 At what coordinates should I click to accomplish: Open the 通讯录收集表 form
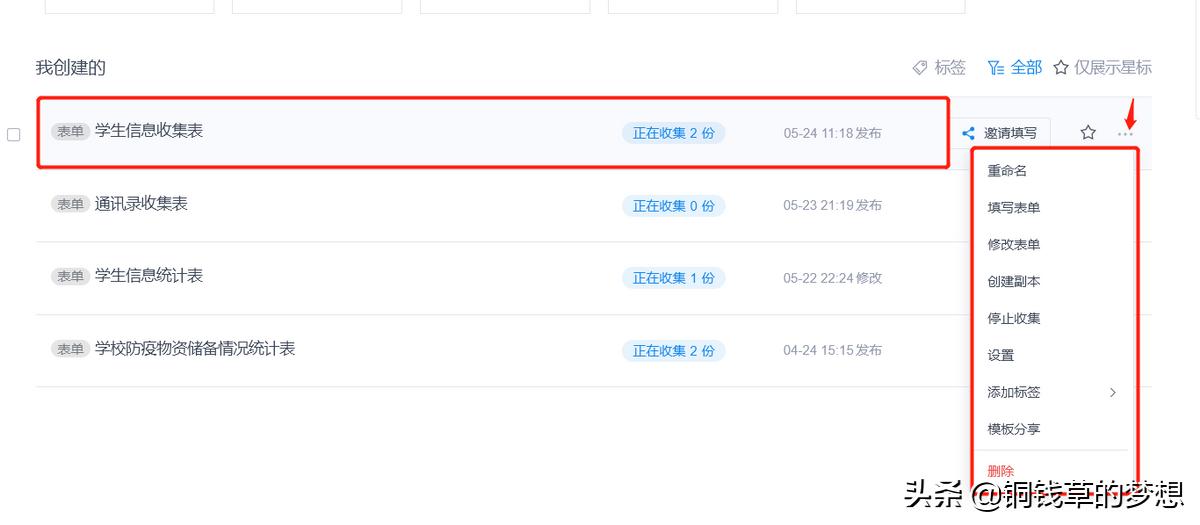tap(141, 204)
